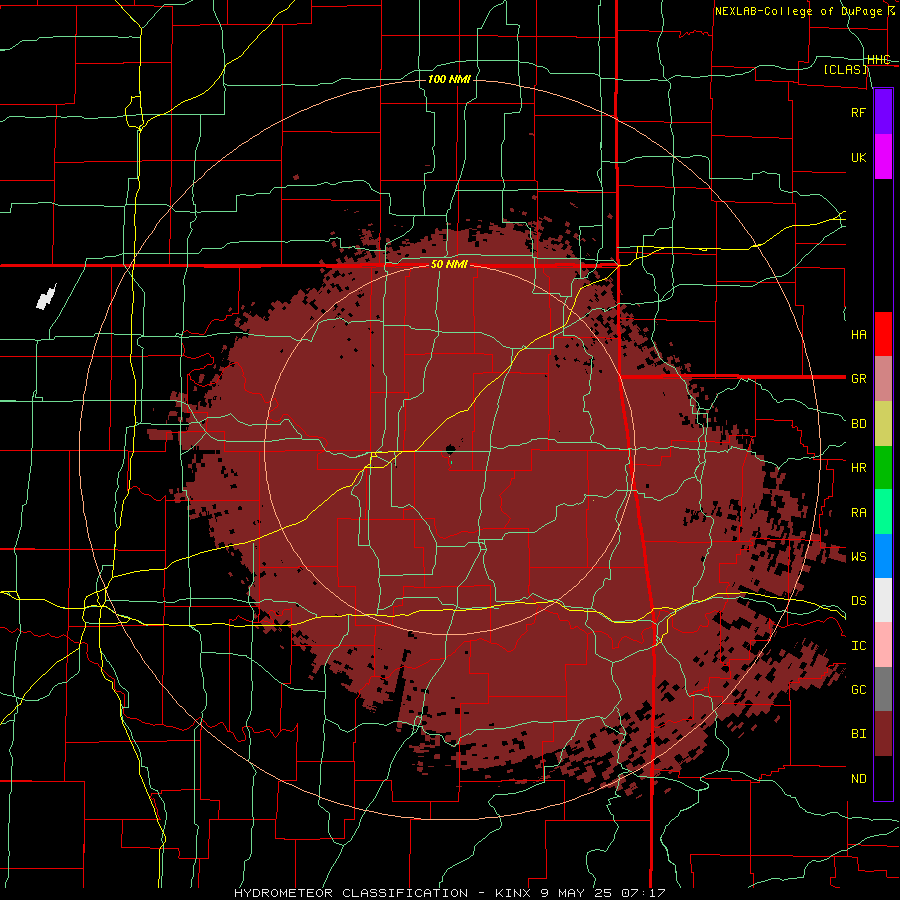Screen dimensions: 900x900
Task: Click the 100 NMI range ring label
Action: (x=449, y=79)
